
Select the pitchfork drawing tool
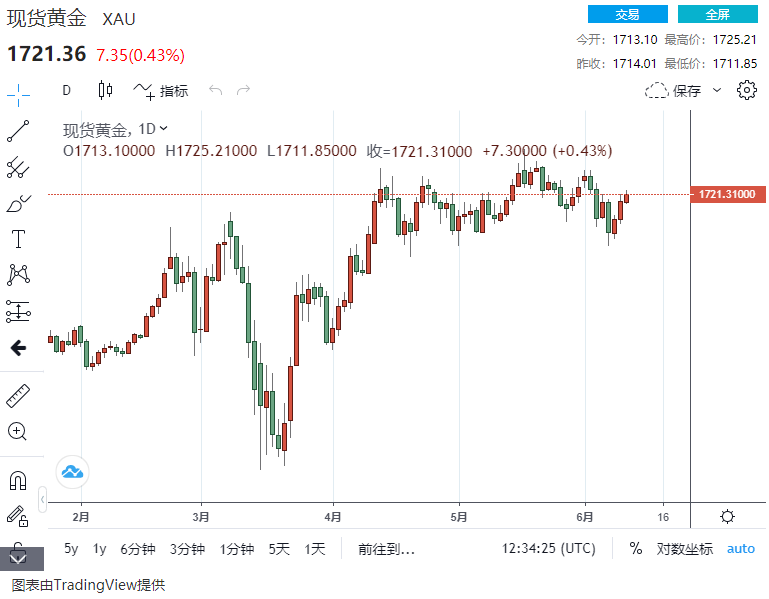(x=18, y=167)
